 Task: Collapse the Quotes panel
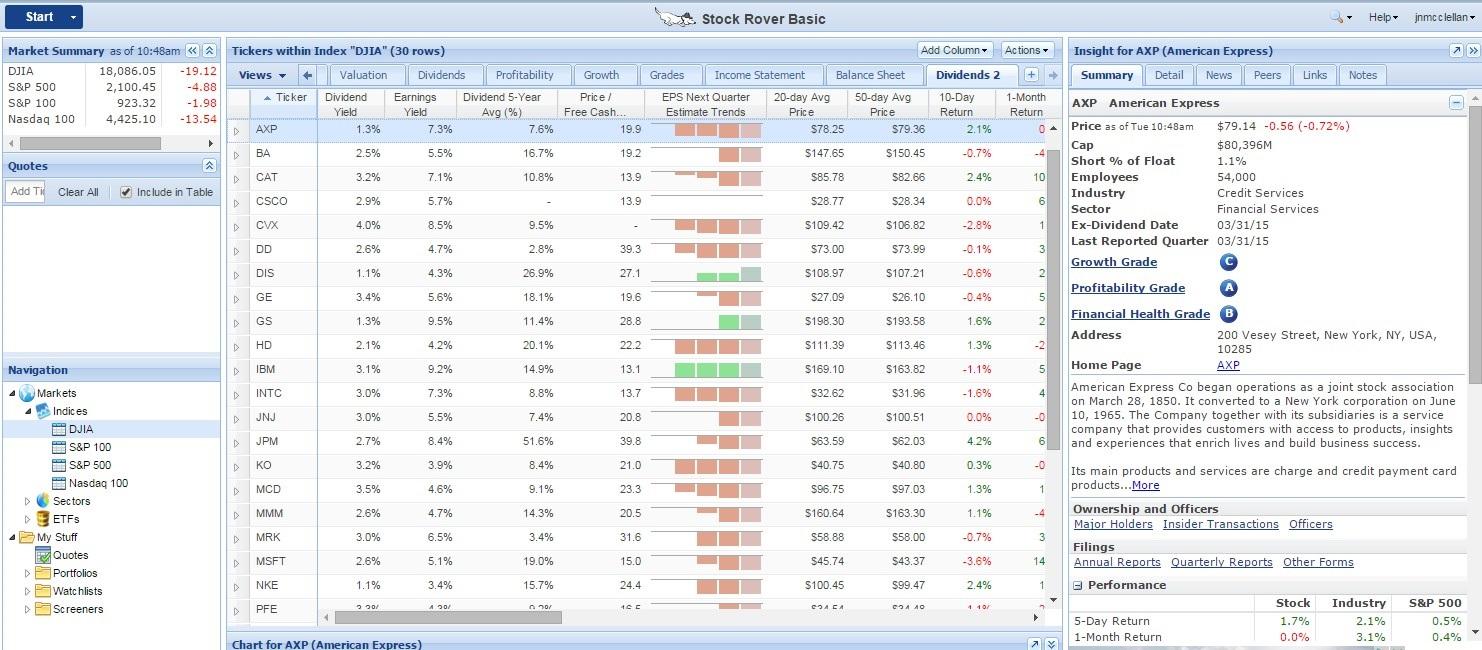pyautogui.click(x=209, y=166)
